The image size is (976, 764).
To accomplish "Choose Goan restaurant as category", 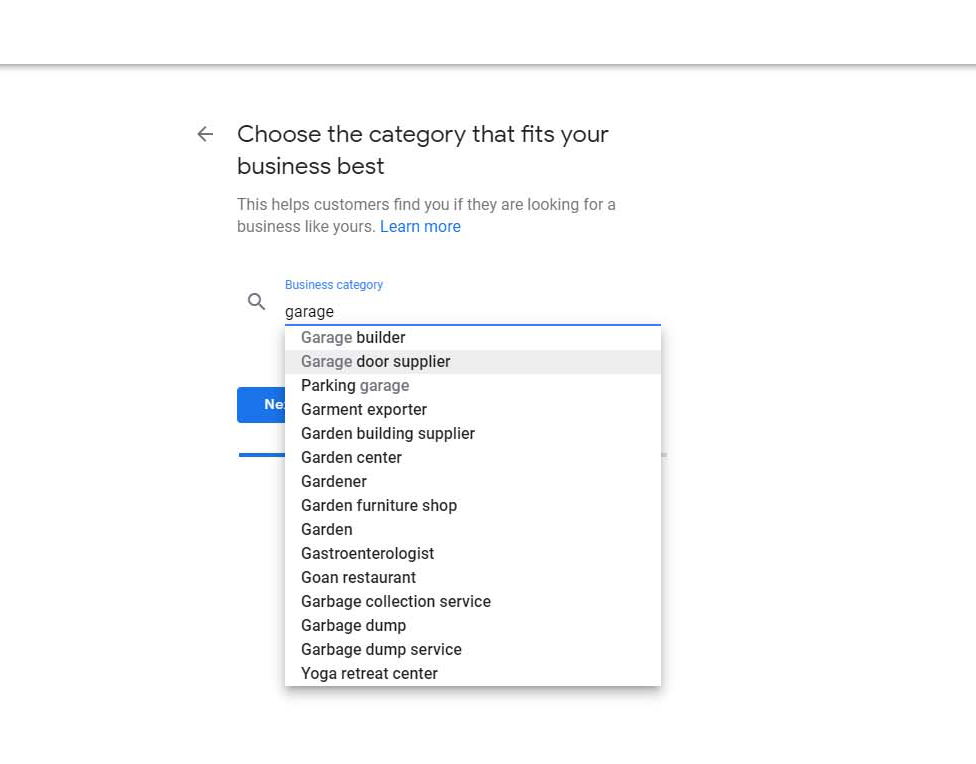I will pos(357,577).
